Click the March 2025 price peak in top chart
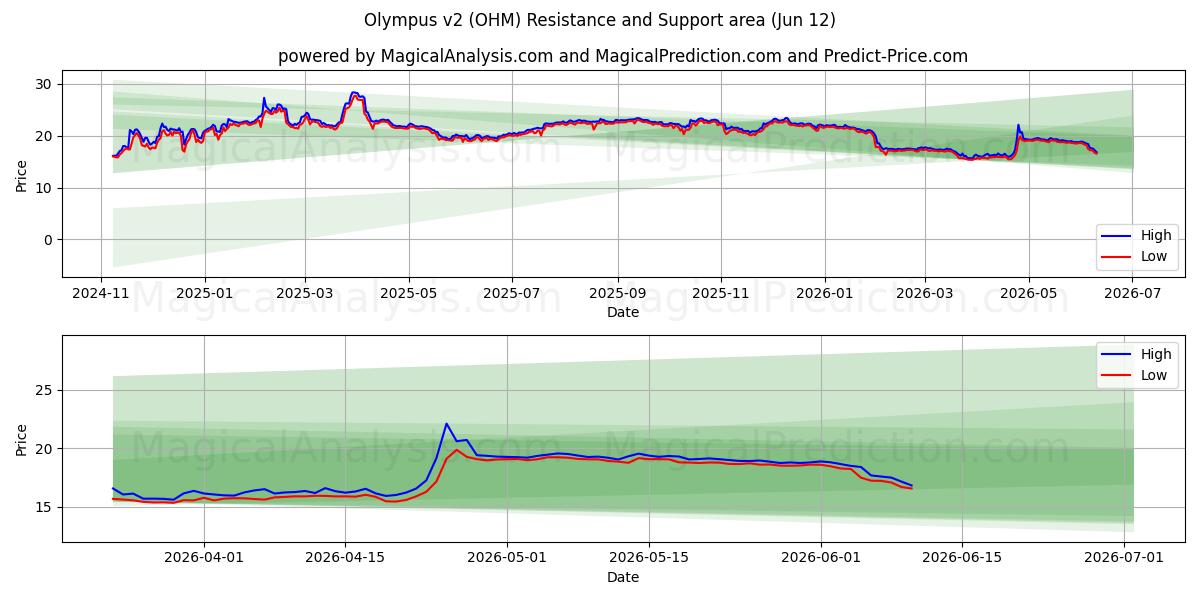 pos(353,92)
